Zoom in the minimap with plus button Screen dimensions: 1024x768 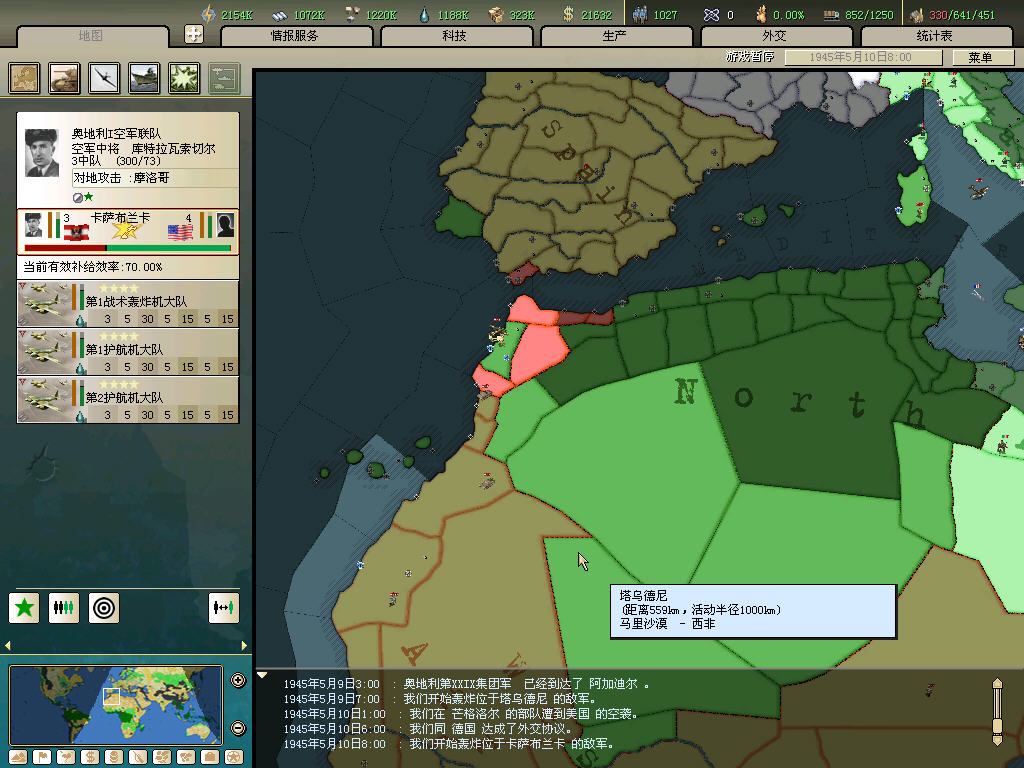click(238, 680)
